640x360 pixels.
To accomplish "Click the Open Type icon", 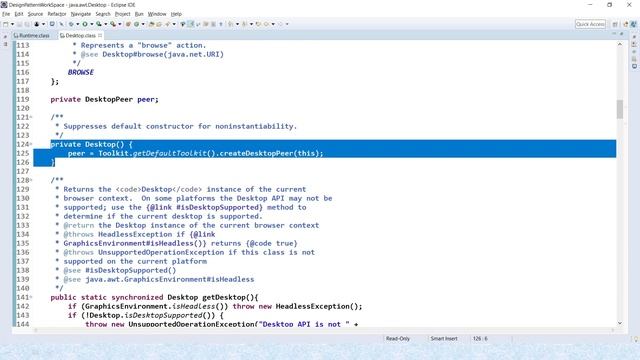I will point(151,24).
